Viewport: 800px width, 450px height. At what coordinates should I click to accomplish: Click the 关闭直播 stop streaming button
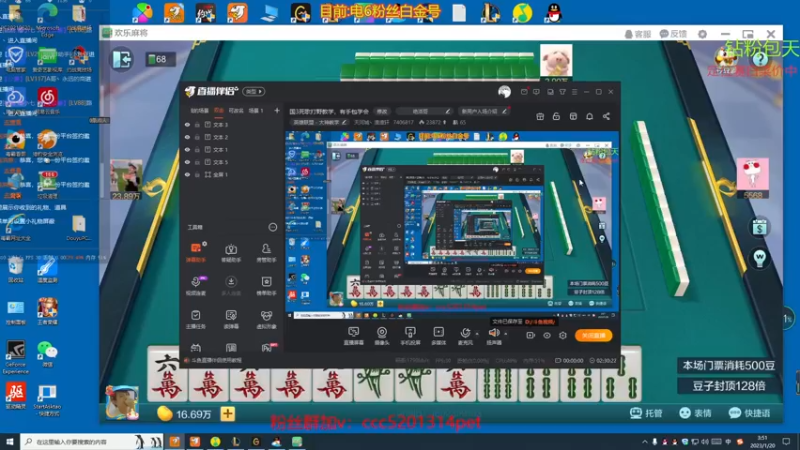tap(593, 335)
